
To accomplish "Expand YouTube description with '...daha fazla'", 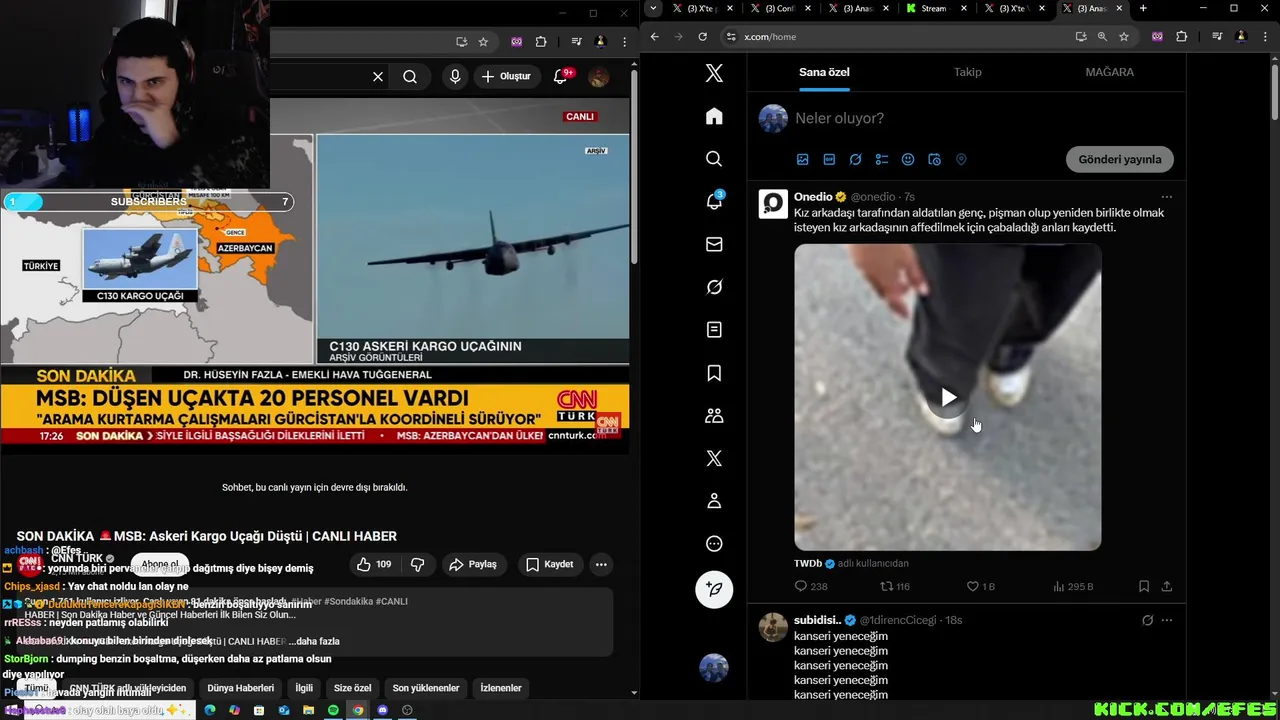I will pos(313,641).
